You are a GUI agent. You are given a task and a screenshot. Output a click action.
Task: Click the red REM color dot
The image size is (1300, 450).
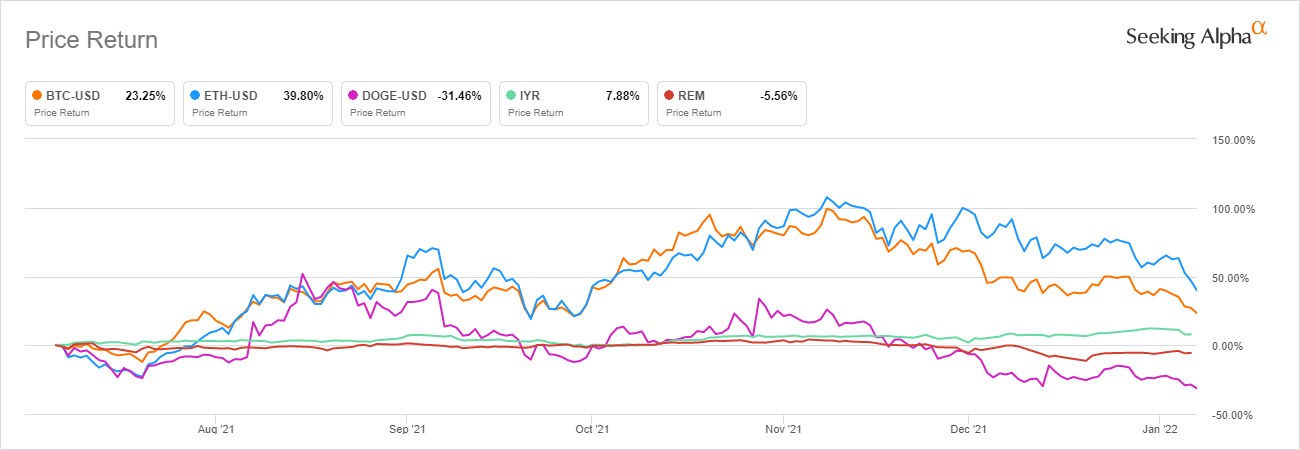click(x=669, y=96)
